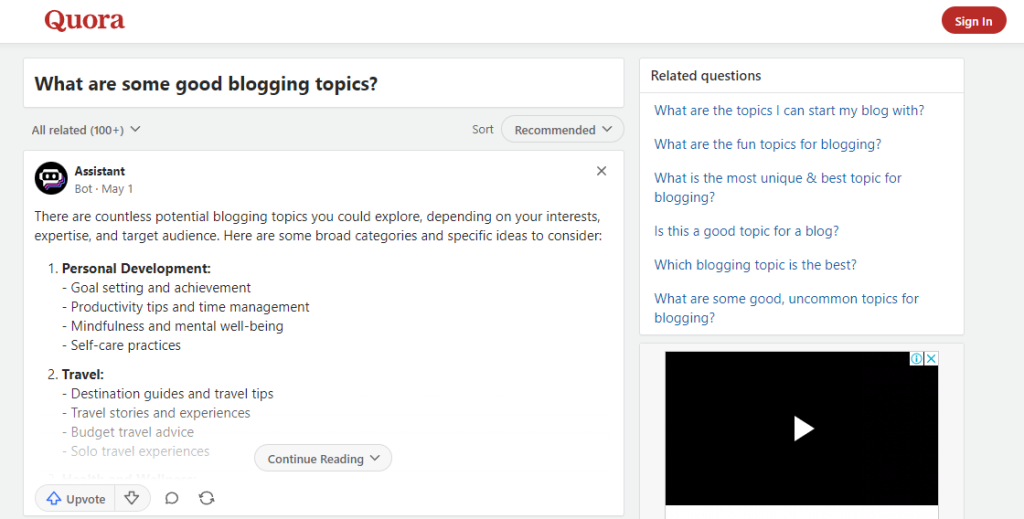Click "Travel stories and experiences" item

[x=156, y=413]
